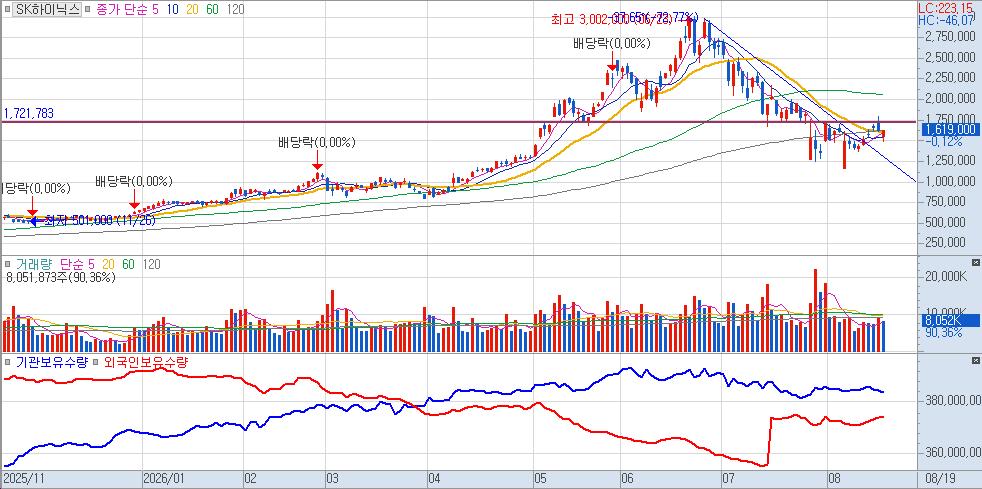The width and height of the screenshot is (982, 489).
Task: Click the current price tag 1,619,000
Action: click(x=951, y=130)
